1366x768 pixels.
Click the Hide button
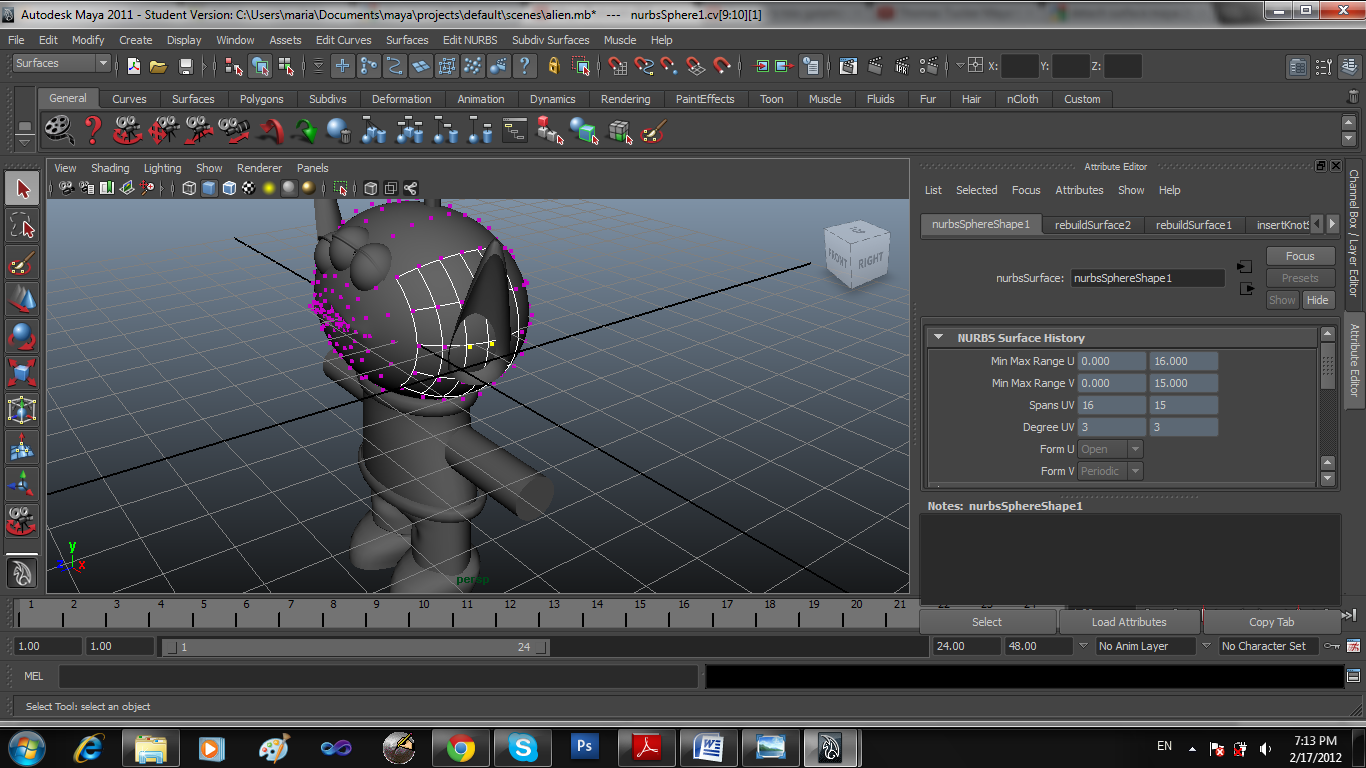pyautogui.click(x=1318, y=300)
